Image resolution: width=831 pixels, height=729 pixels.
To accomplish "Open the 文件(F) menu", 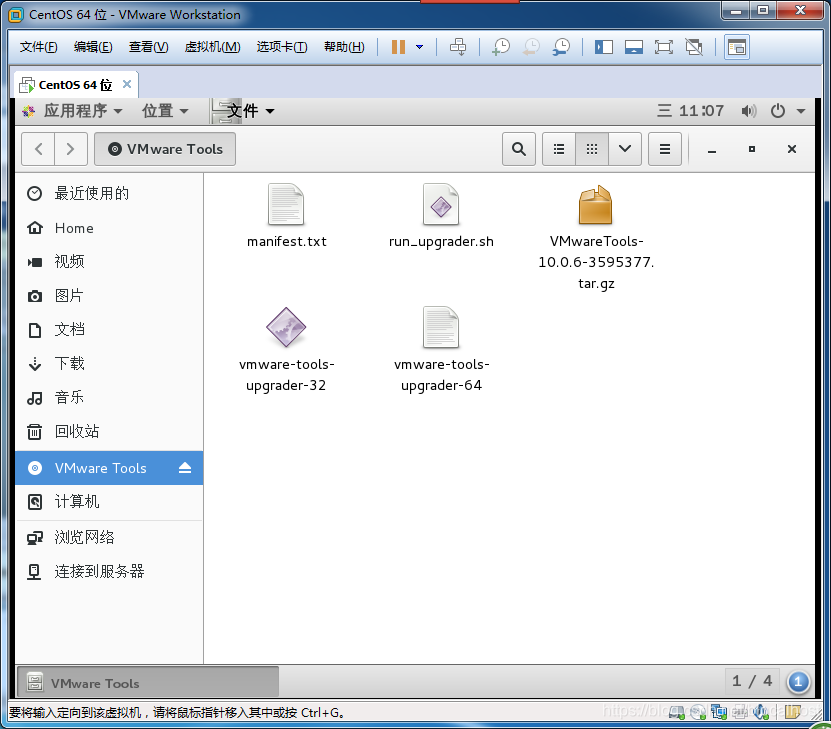I will tap(39, 47).
